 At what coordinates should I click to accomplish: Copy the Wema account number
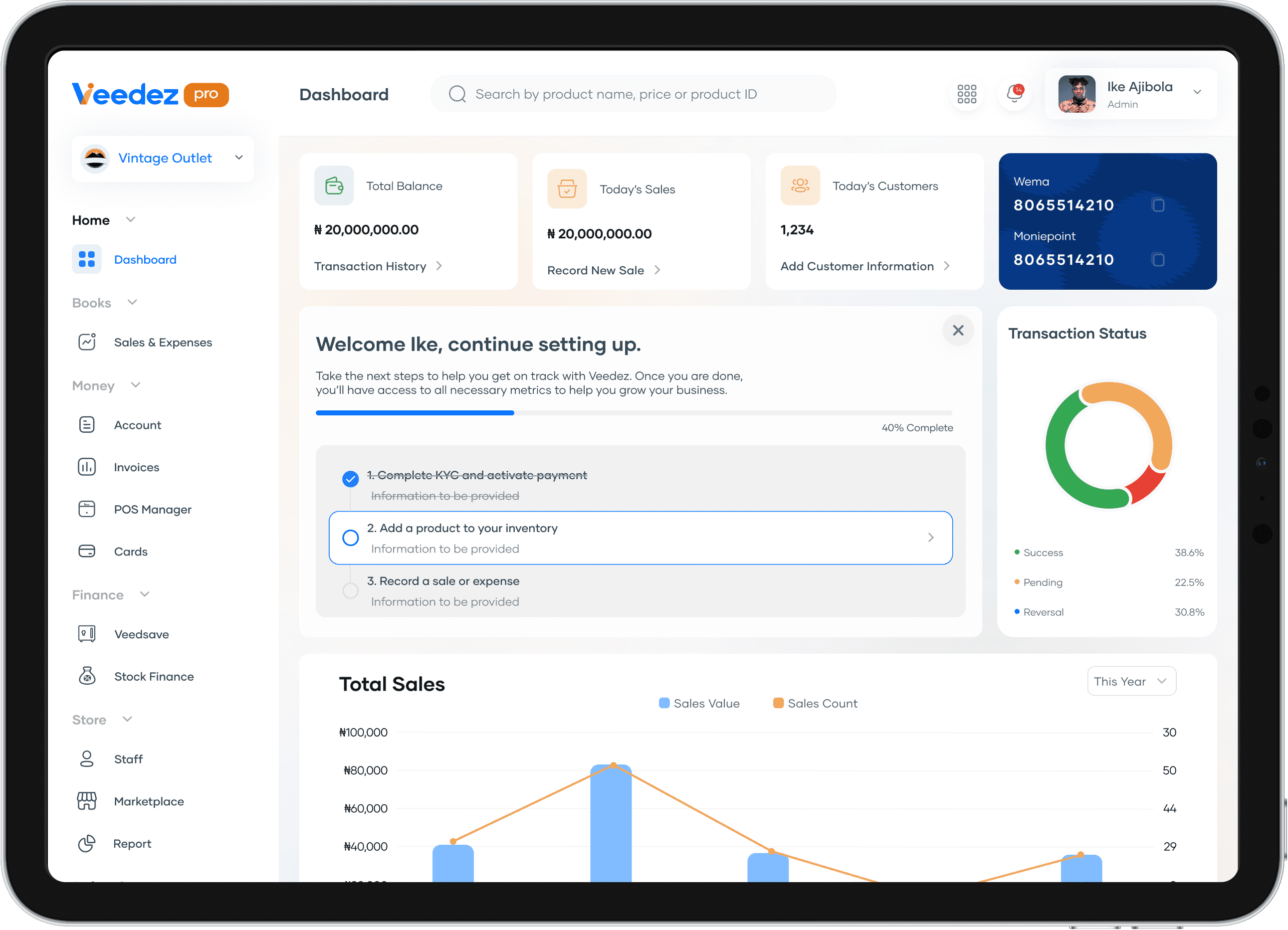(x=1158, y=205)
